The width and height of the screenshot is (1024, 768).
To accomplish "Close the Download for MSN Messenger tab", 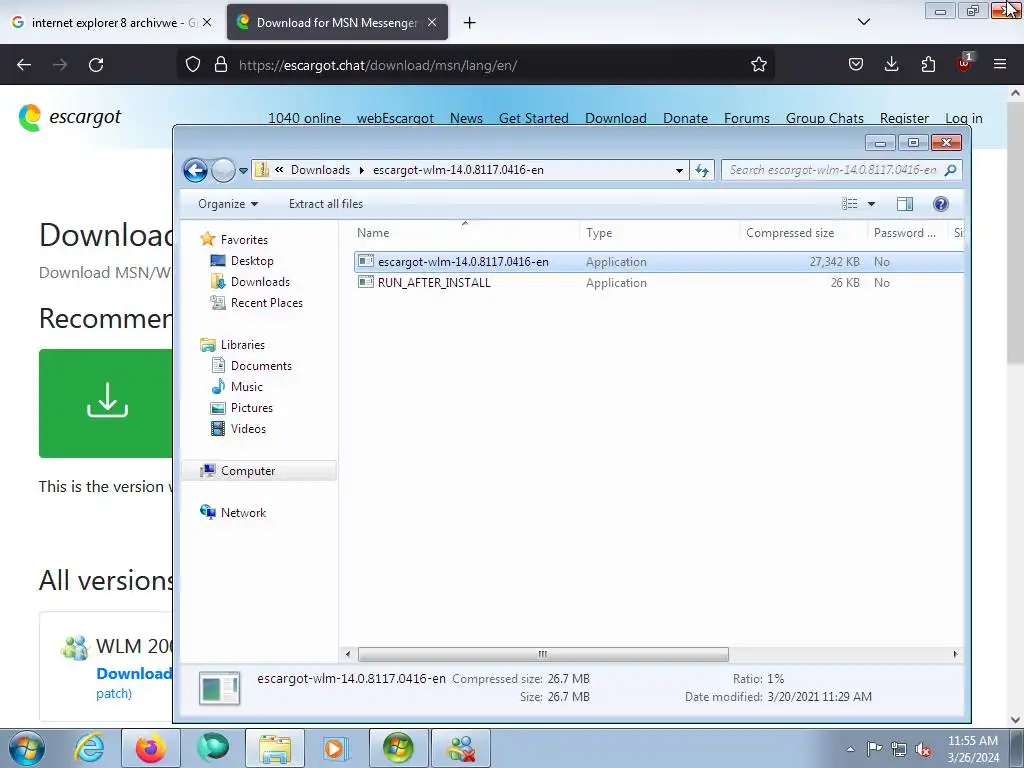I will coord(432,22).
